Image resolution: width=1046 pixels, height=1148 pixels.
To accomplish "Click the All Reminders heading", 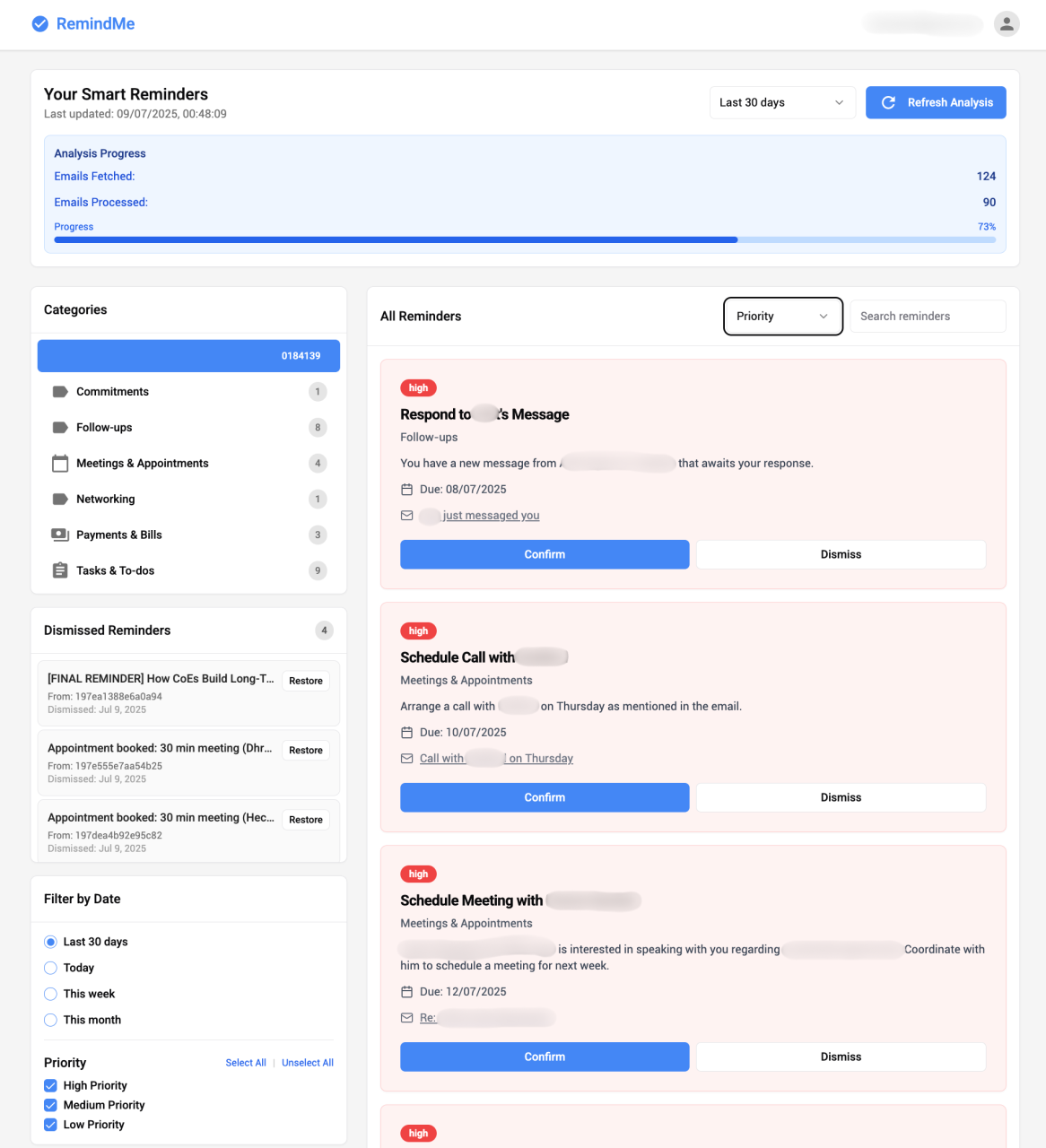I will coord(421,317).
